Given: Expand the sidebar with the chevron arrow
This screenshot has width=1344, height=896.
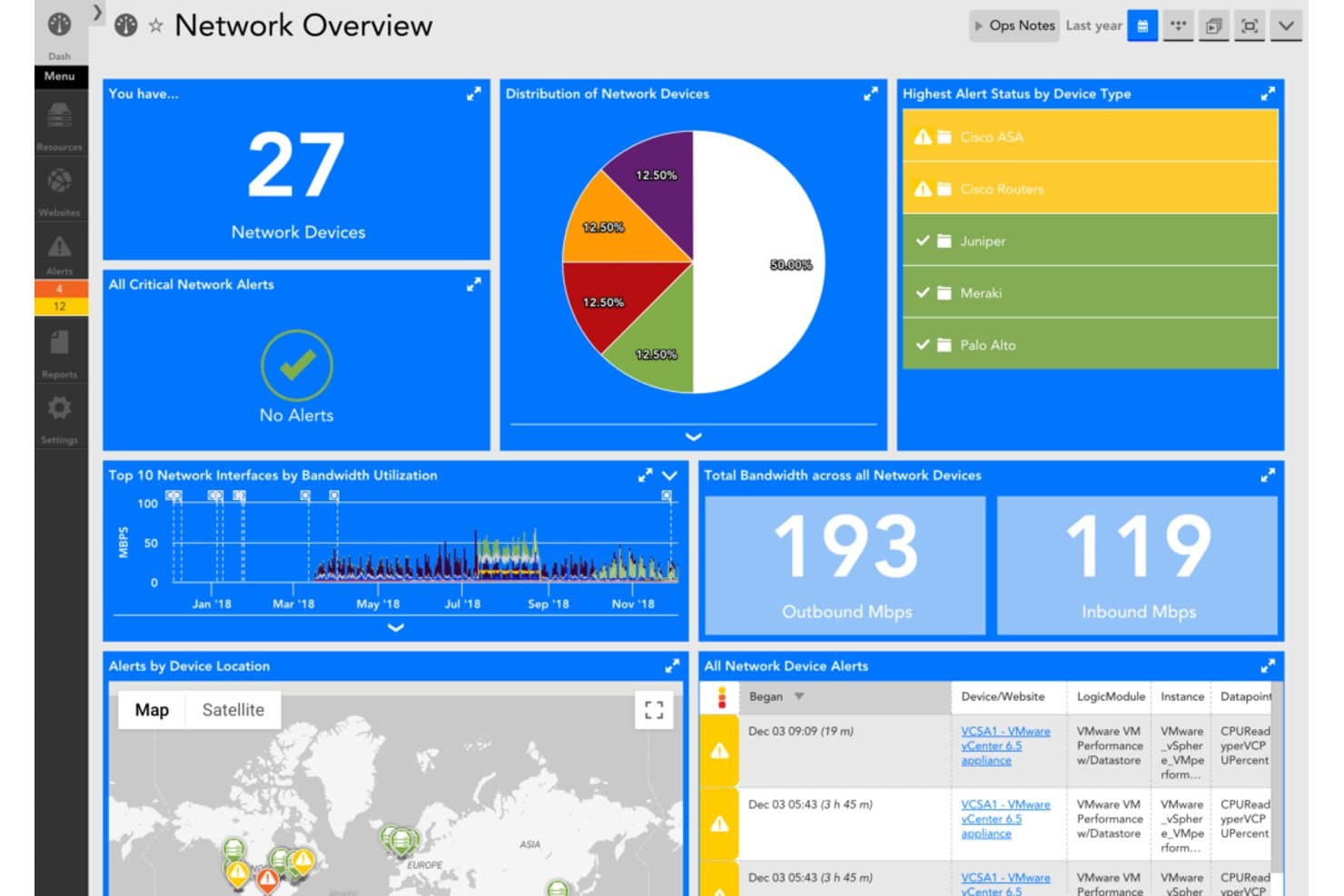Looking at the screenshot, I should (x=97, y=13).
